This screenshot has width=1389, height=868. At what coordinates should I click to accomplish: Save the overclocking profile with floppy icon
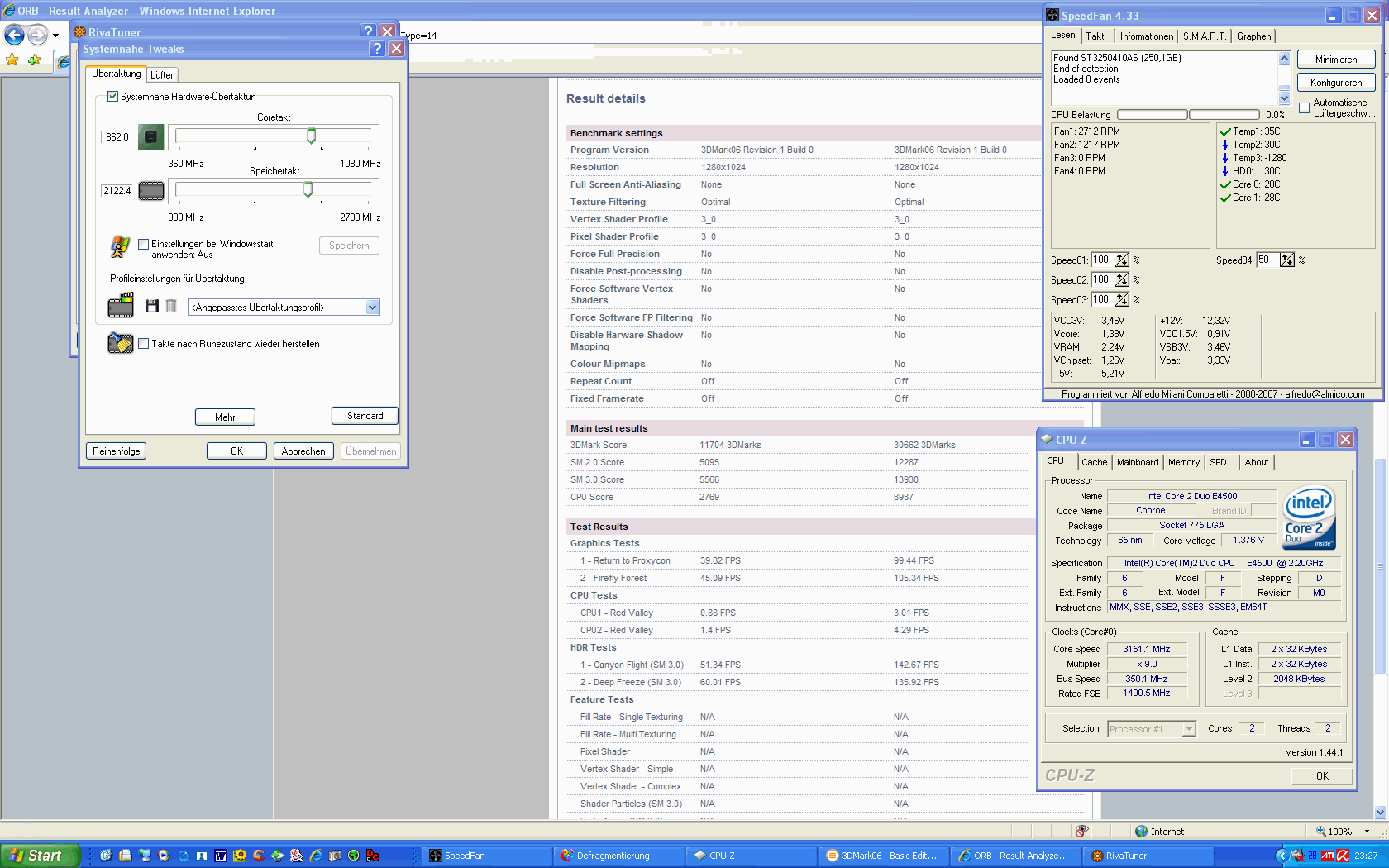pyautogui.click(x=152, y=307)
